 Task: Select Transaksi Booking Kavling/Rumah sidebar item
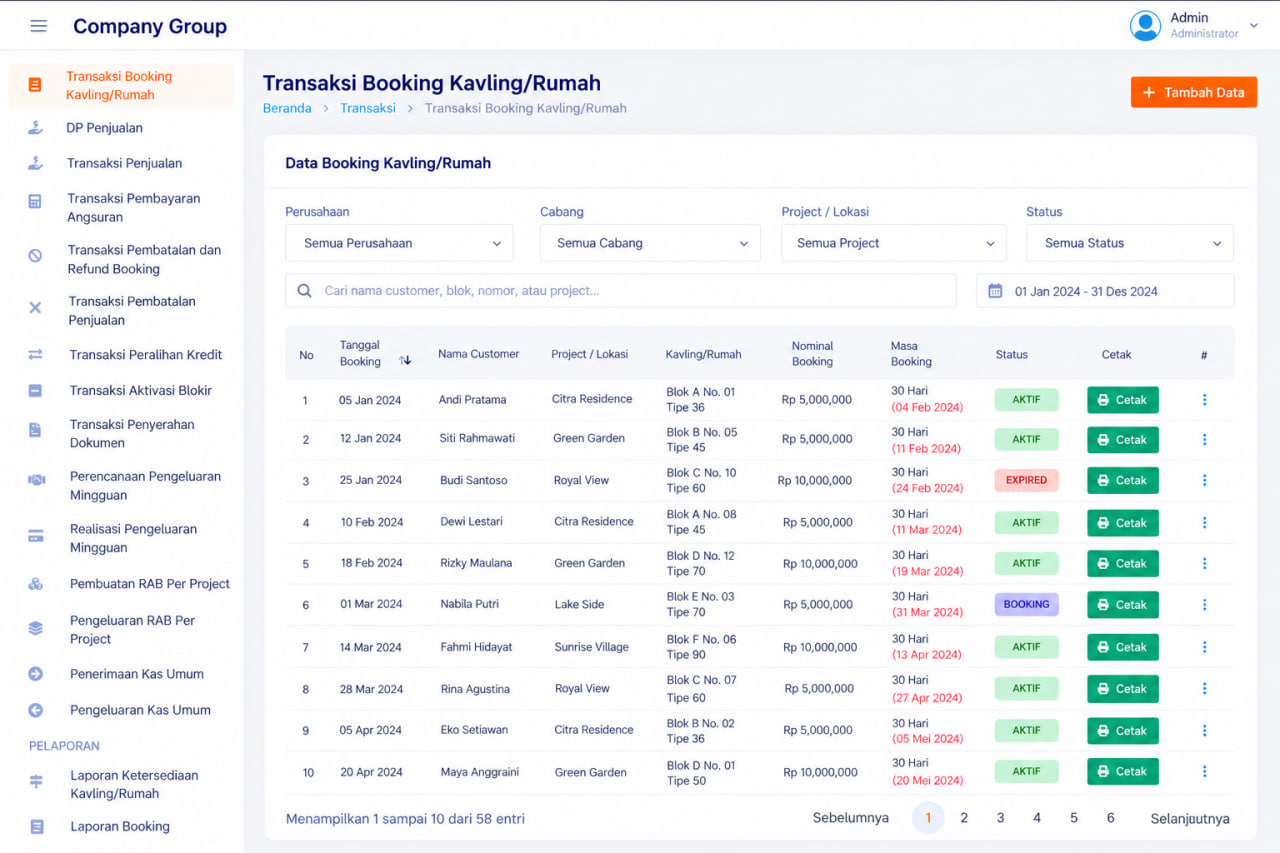point(122,86)
